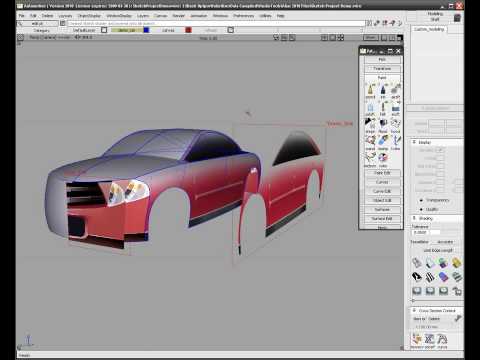
Task: Toggle the bottom checkbox in Display section
Action: click(x=441, y=190)
